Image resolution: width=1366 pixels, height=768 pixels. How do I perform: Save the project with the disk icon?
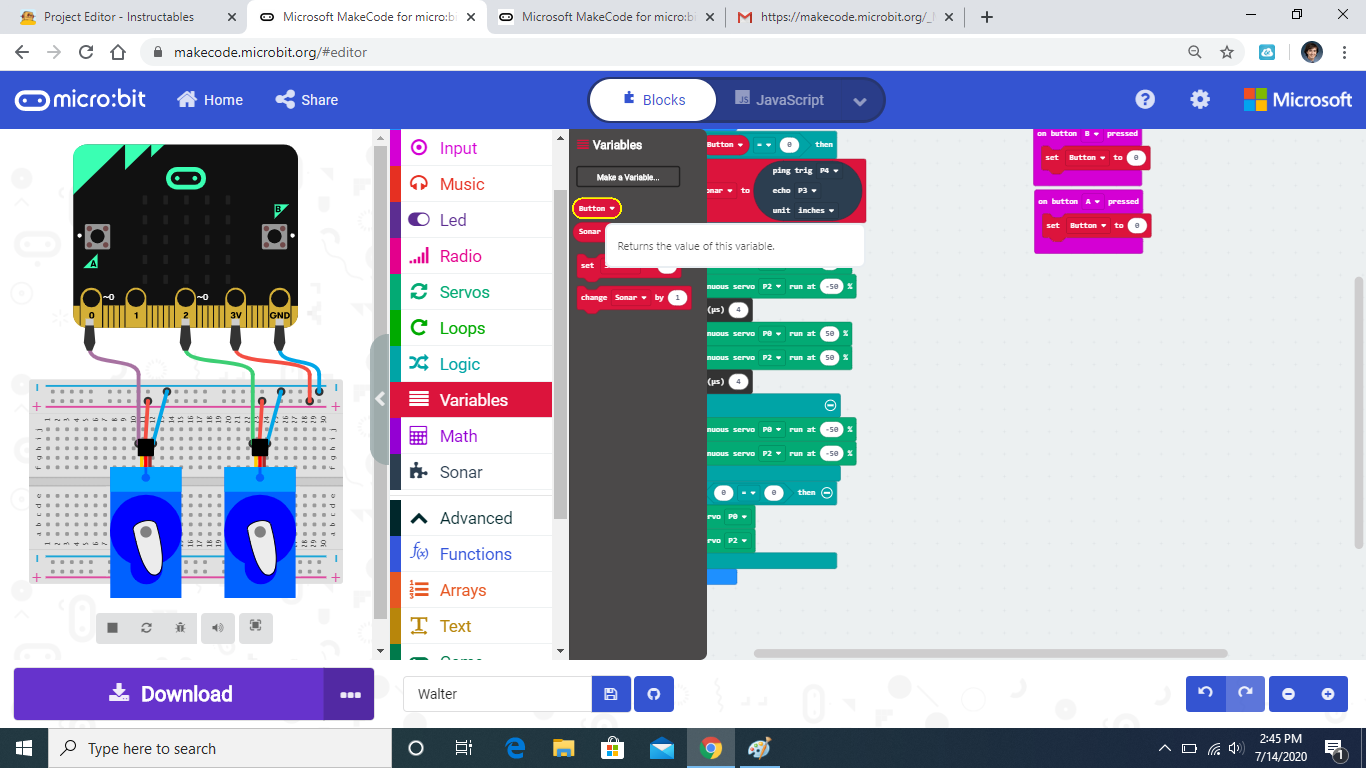(611, 694)
